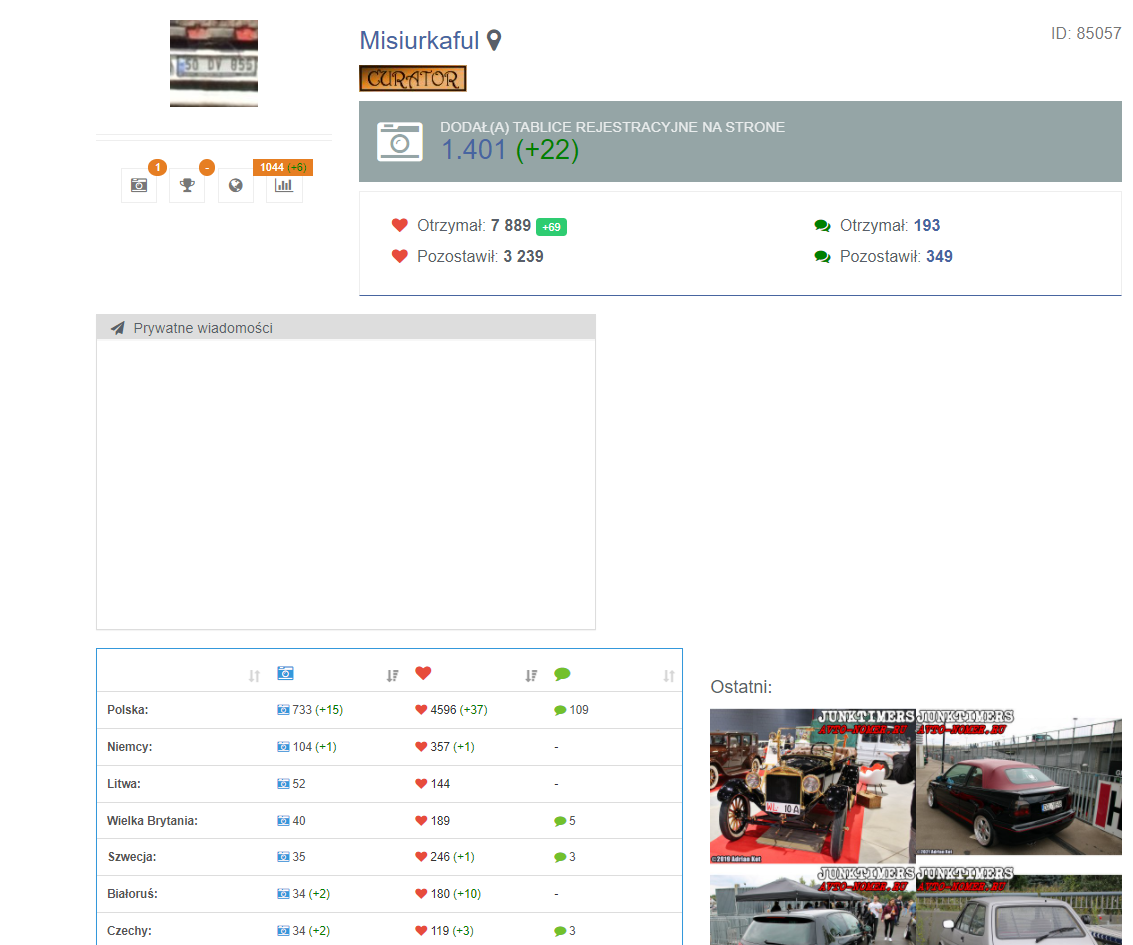Open the vintage black car thumbnail
The height and width of the screenshot is (945, 1133).
coord(812,787)
